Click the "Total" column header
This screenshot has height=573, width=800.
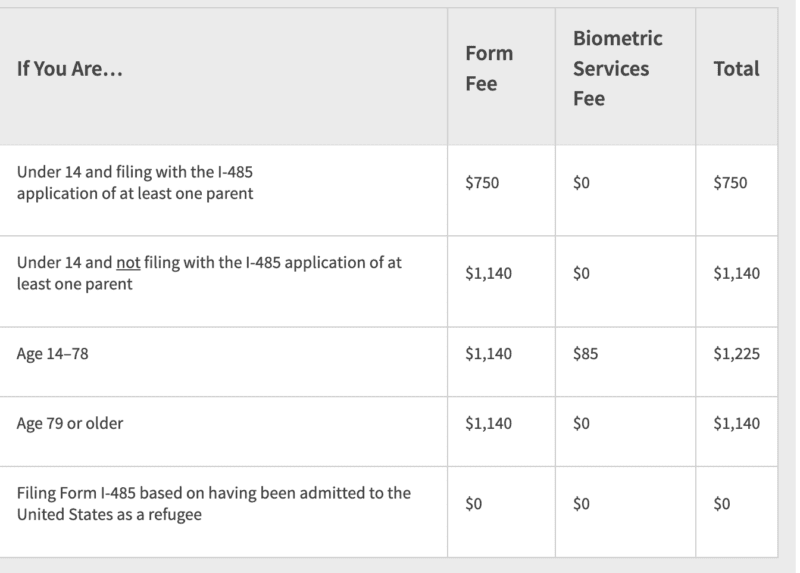point(736,69)
